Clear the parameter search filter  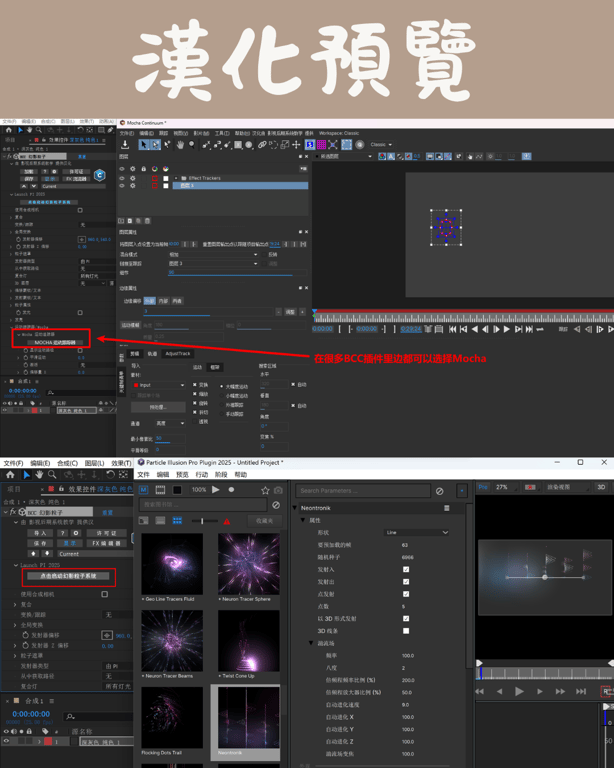point(440,490)
